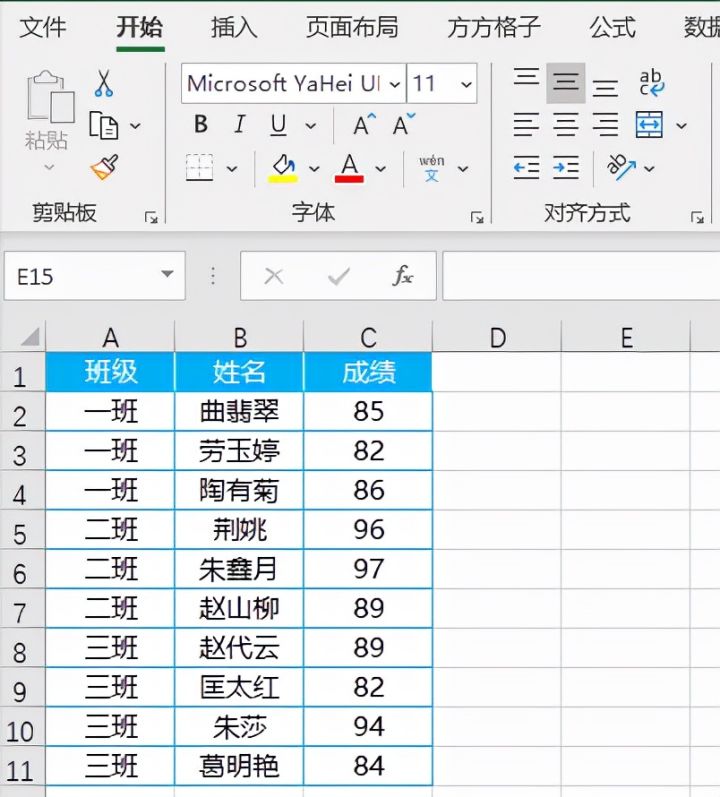Select column C header
This screenshot has height=797, width=720.
point(368,338)
